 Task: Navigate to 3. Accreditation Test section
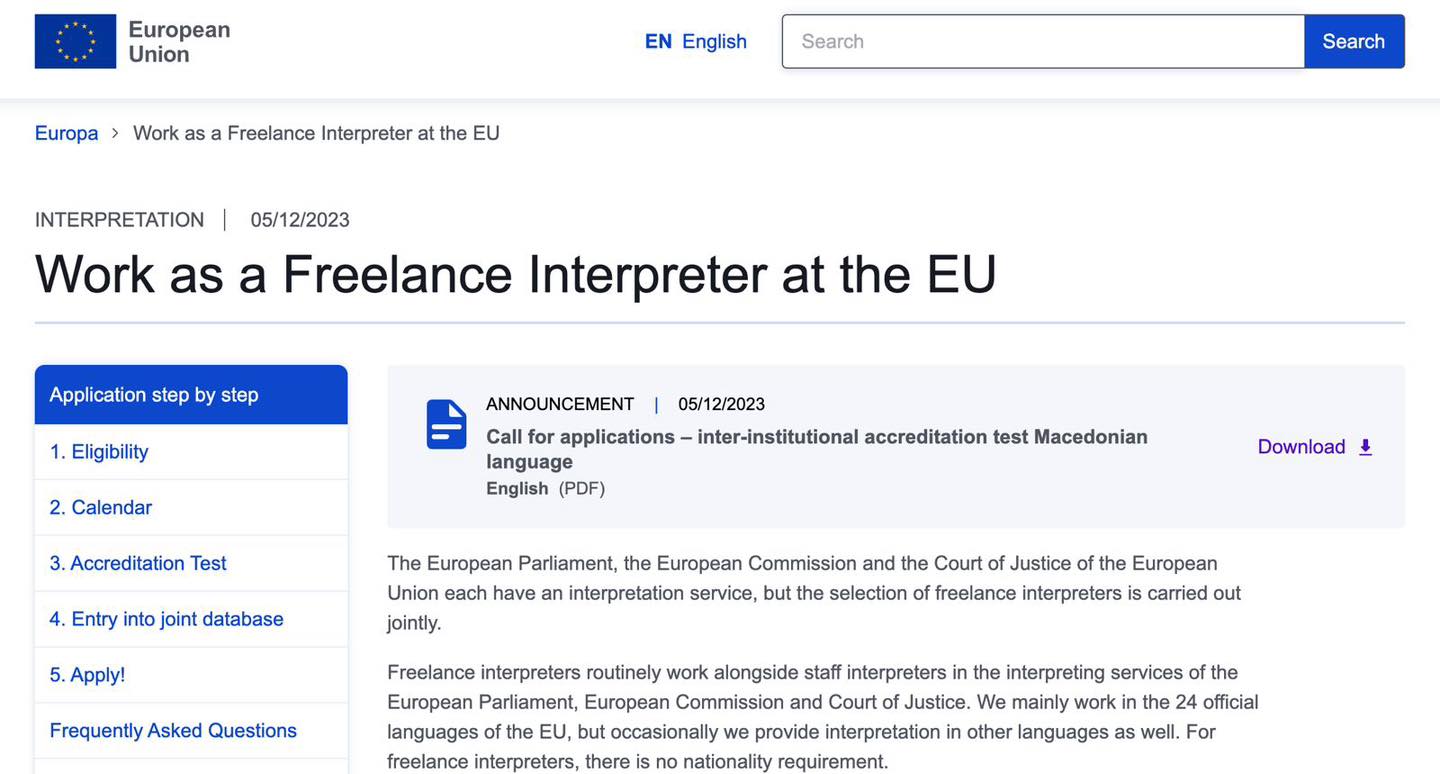tap(138, 563)
